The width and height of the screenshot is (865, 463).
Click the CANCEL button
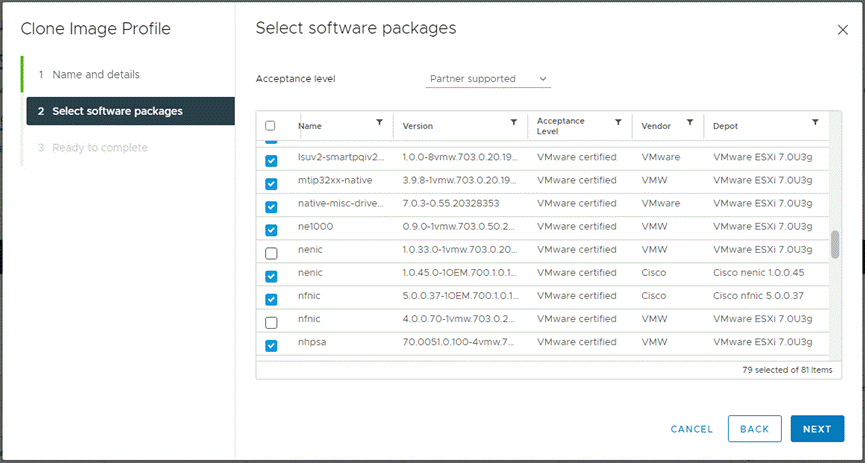click(x=692, y=429)
